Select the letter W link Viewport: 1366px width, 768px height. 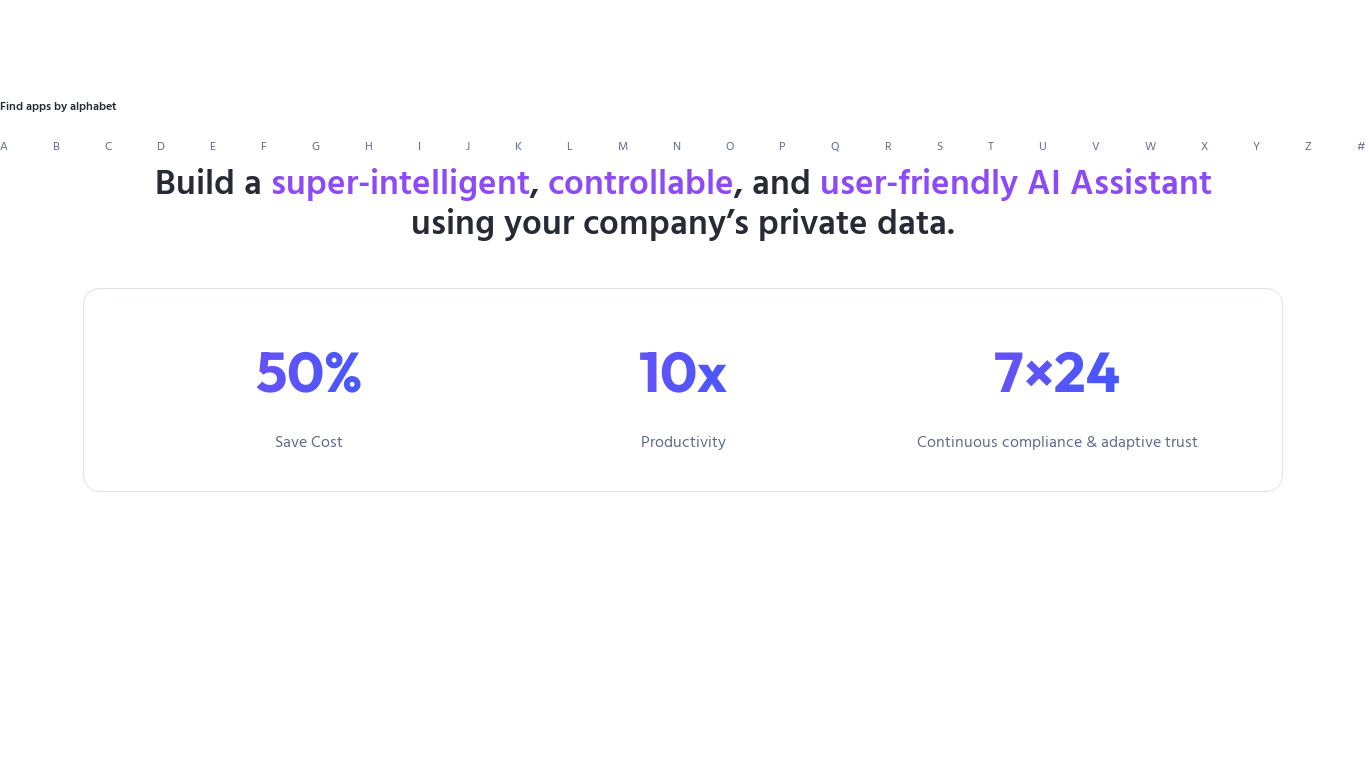pyautogui.click(x=1150, y=146)
